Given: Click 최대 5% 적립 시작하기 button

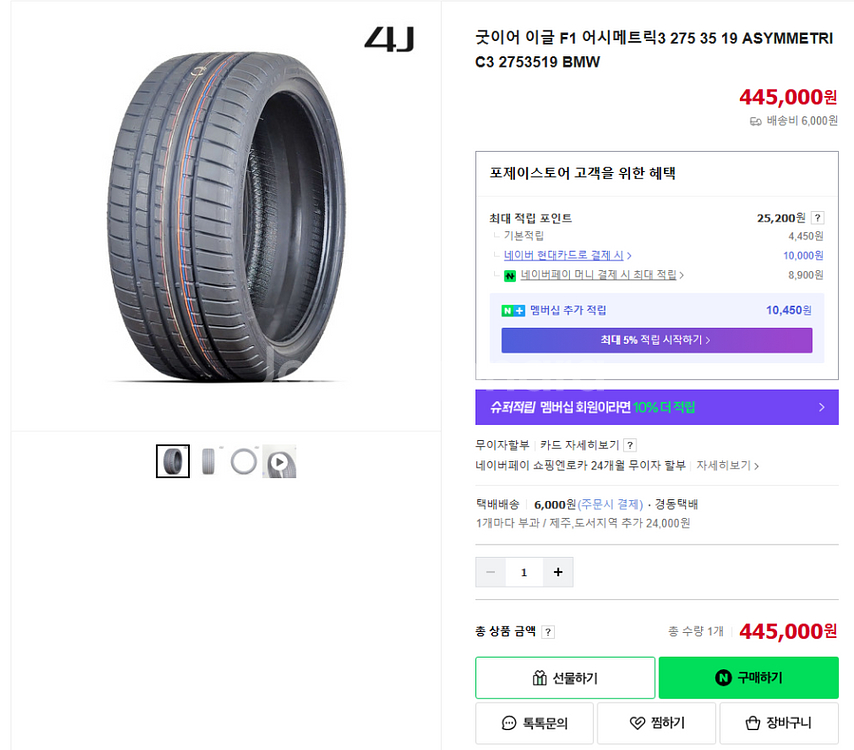Looking at the screenshot, I should (x=656, y=340).
